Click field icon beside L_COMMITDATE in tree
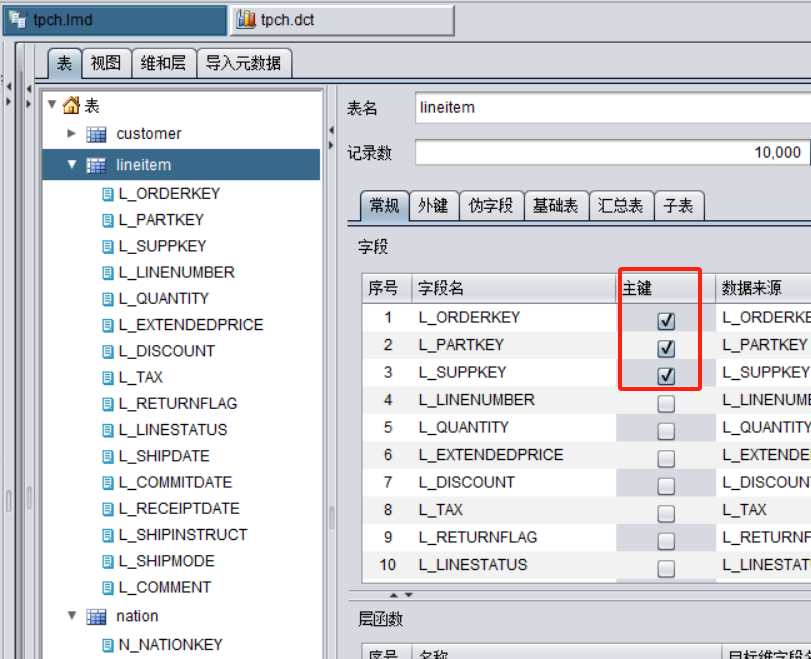 pyautogui.click(x=108, y=484)
